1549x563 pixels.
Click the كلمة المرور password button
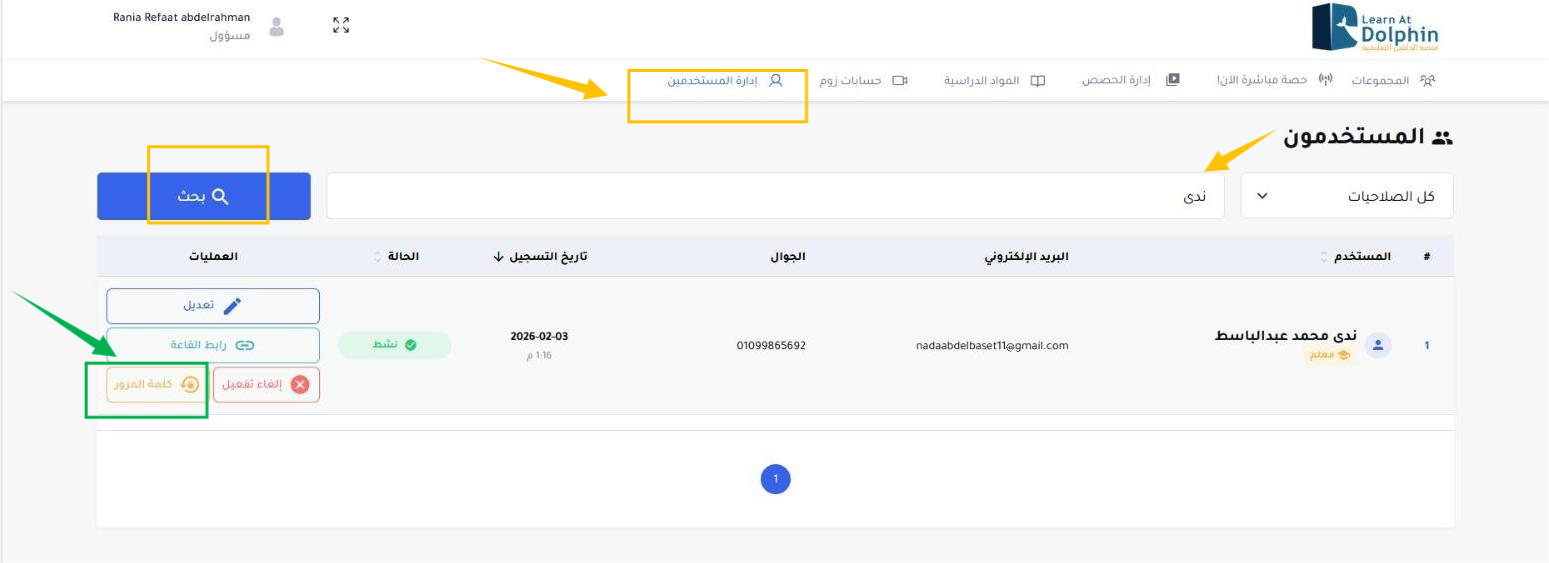tap(155, 385)
